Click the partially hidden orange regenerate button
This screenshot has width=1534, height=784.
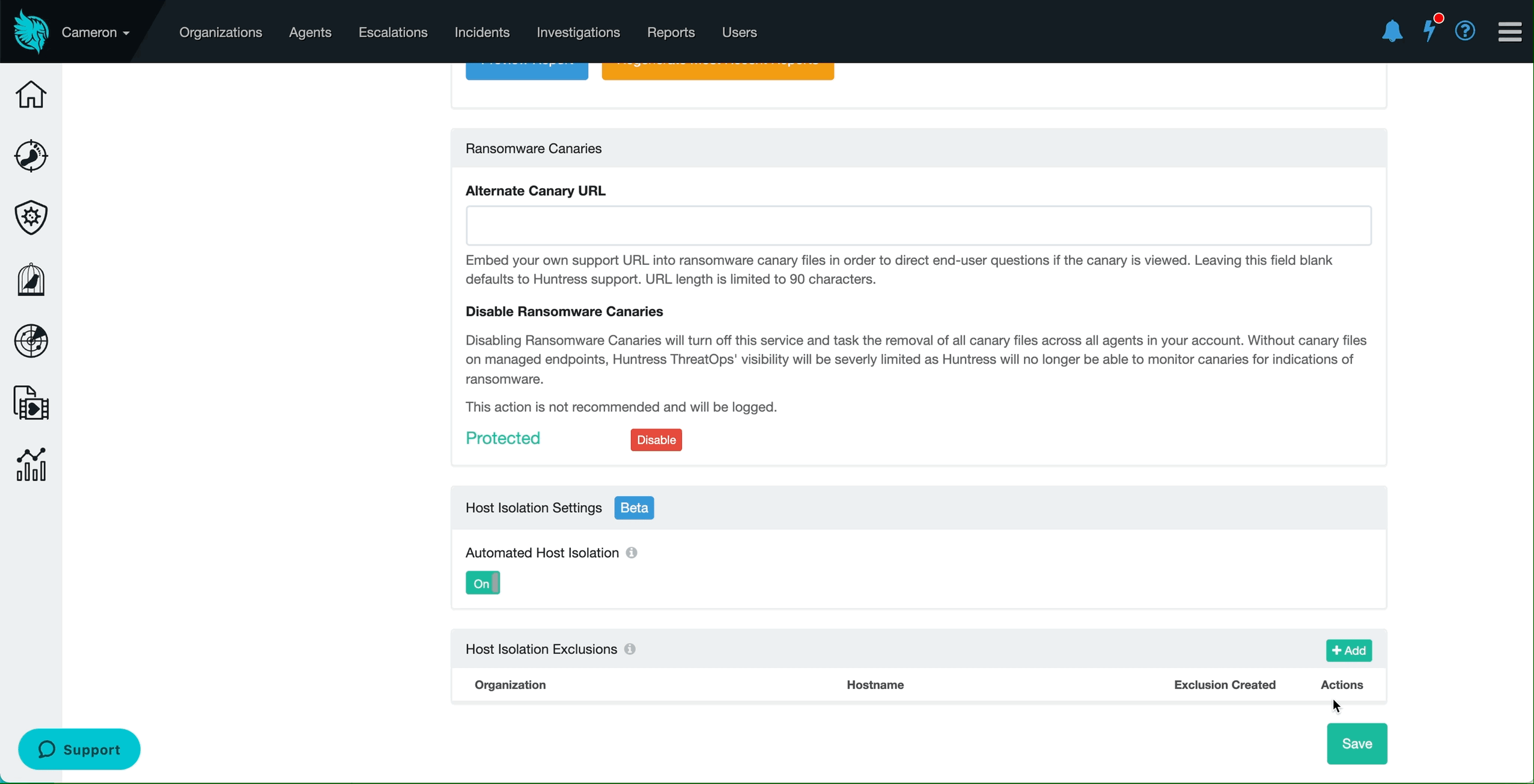tap(717, 71)
